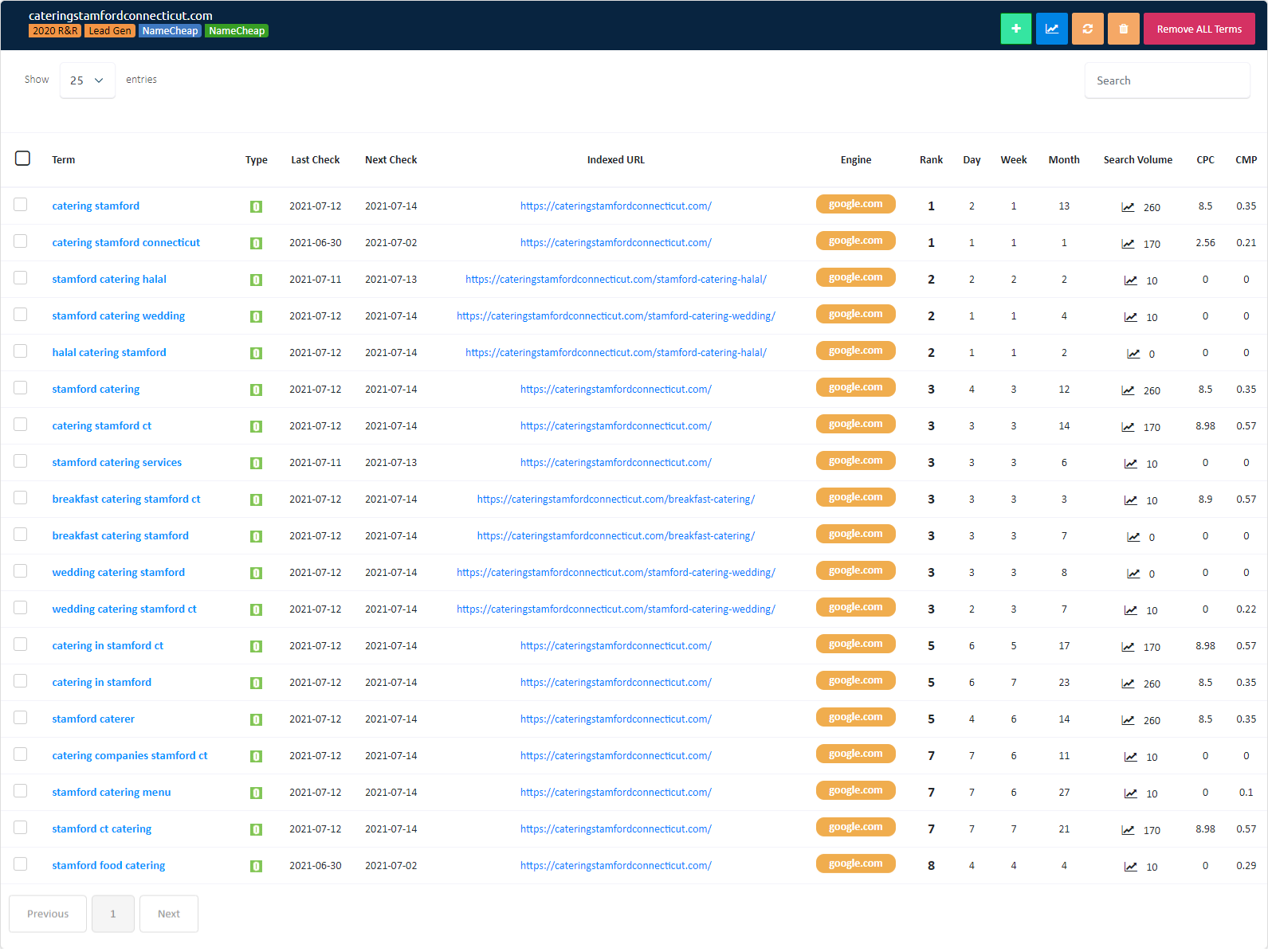Click green type icon for breakfast catering stamford ct

coord(256,500)
